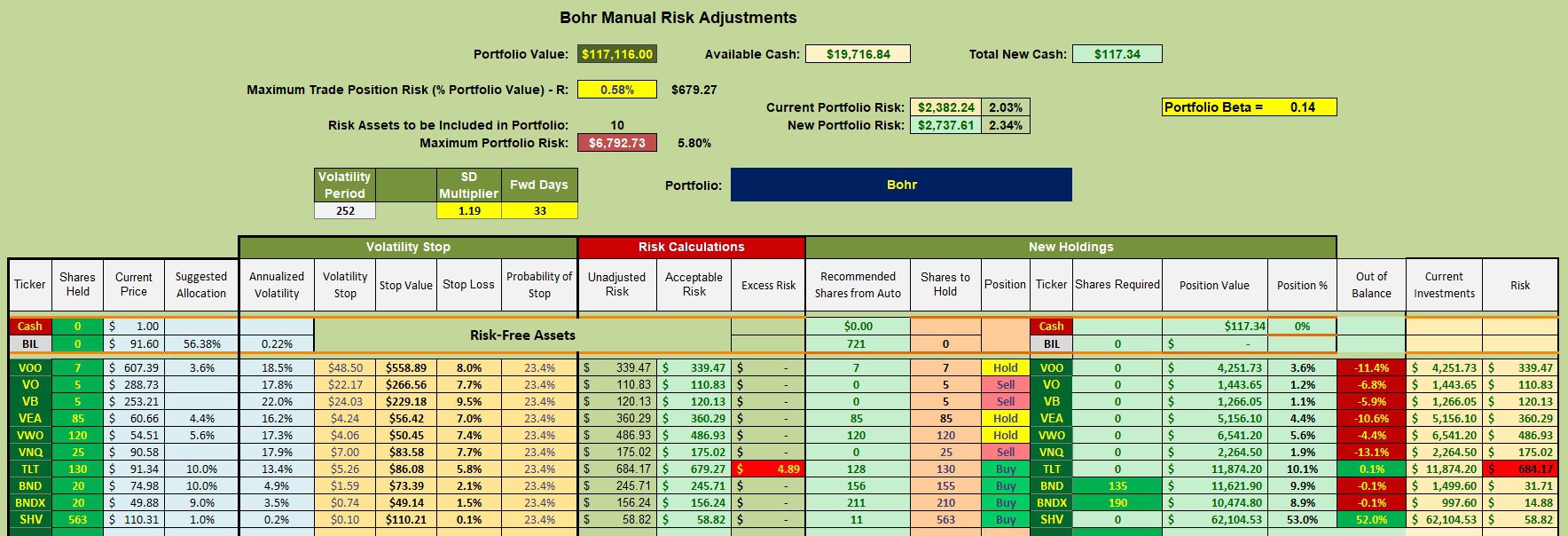Select the Fwd Days value 33
The width and height of the screenshot is (1568, 536).
pyautogui.click(x=540, y=211)
